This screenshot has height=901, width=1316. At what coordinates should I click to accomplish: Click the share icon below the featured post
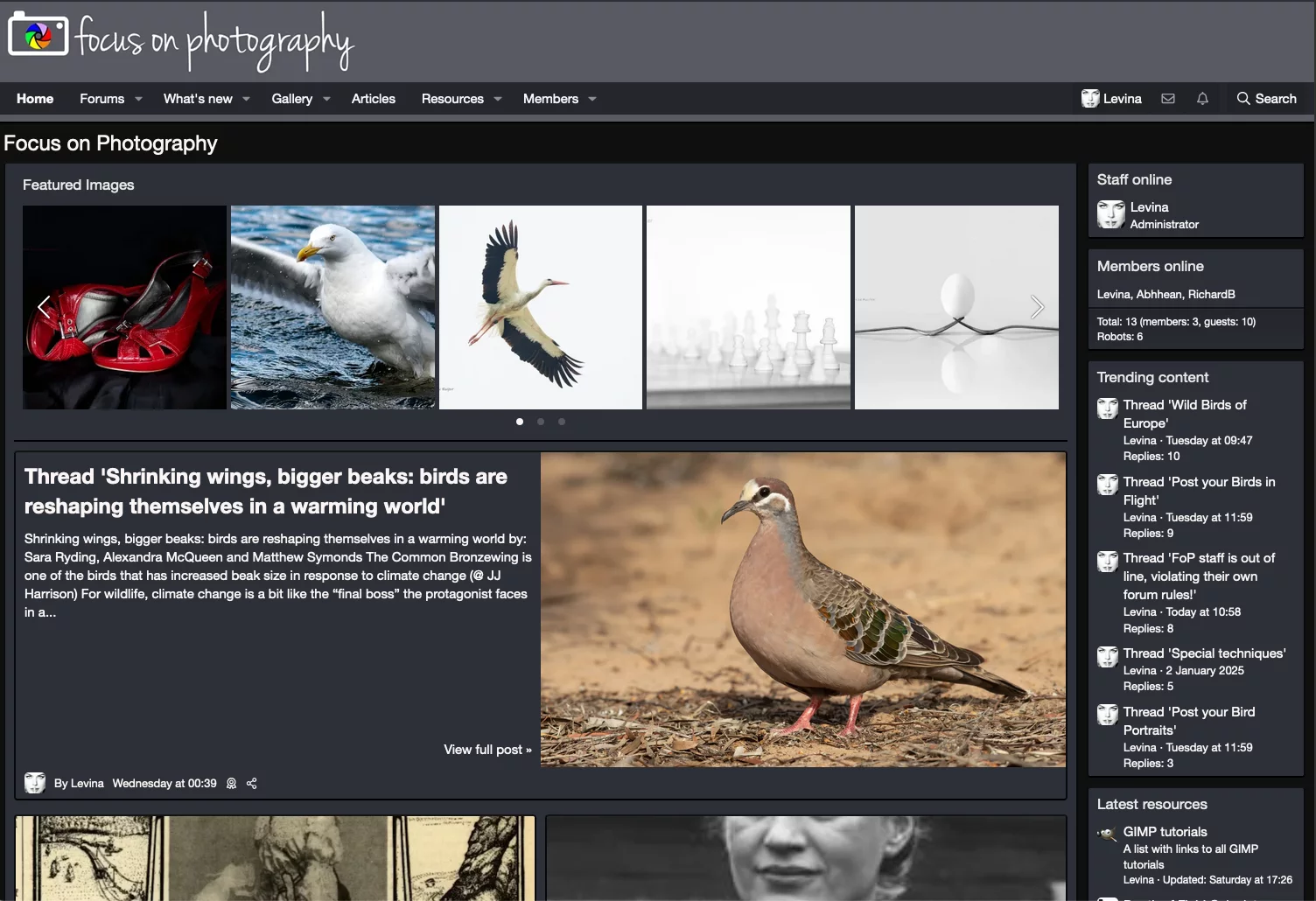tap(252, 784)
